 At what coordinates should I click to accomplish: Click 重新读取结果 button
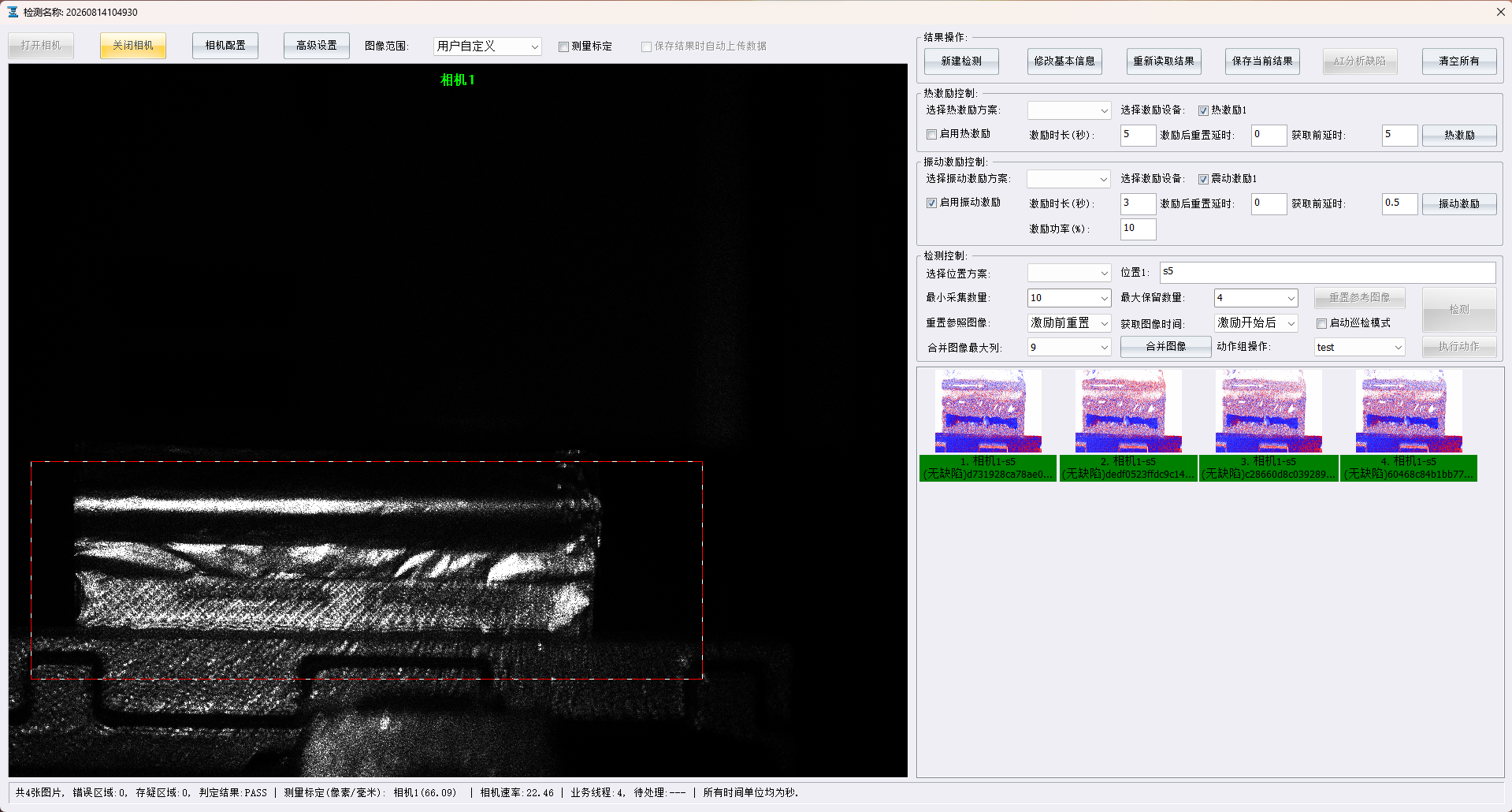[x=1164, y=61]
